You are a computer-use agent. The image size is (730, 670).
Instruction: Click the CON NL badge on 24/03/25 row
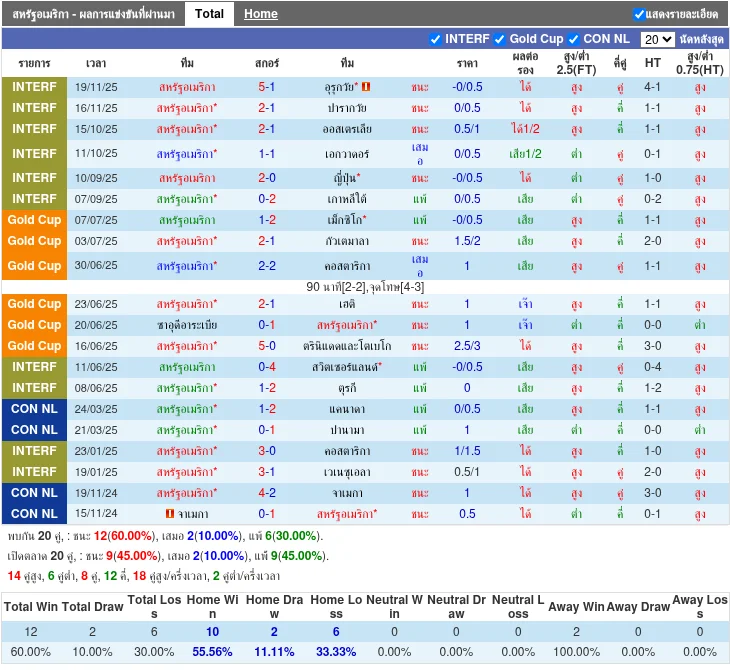pyautogui.click(x=35, y=409)
